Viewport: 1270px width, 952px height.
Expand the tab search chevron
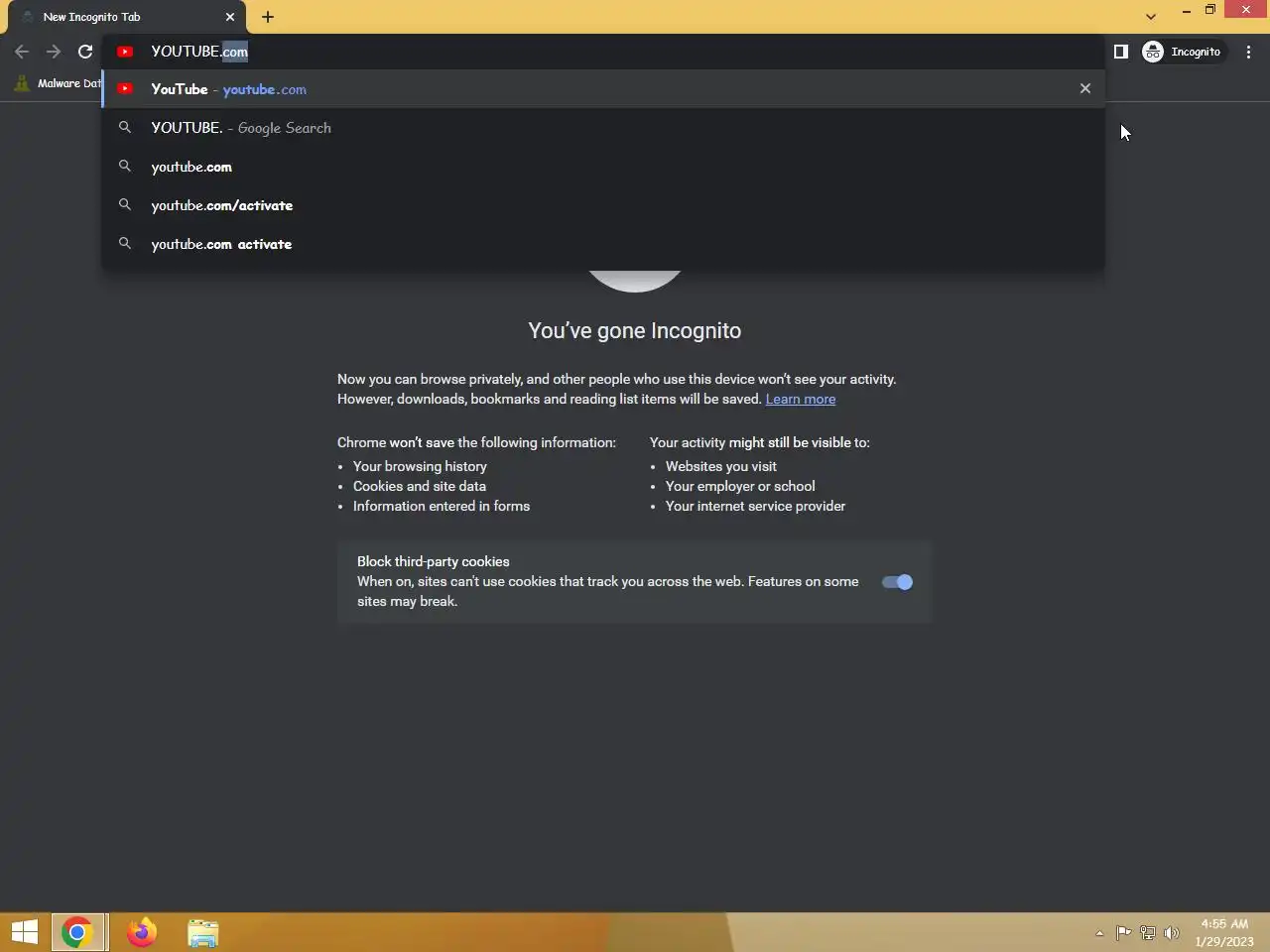click(x=1151, y=17)
